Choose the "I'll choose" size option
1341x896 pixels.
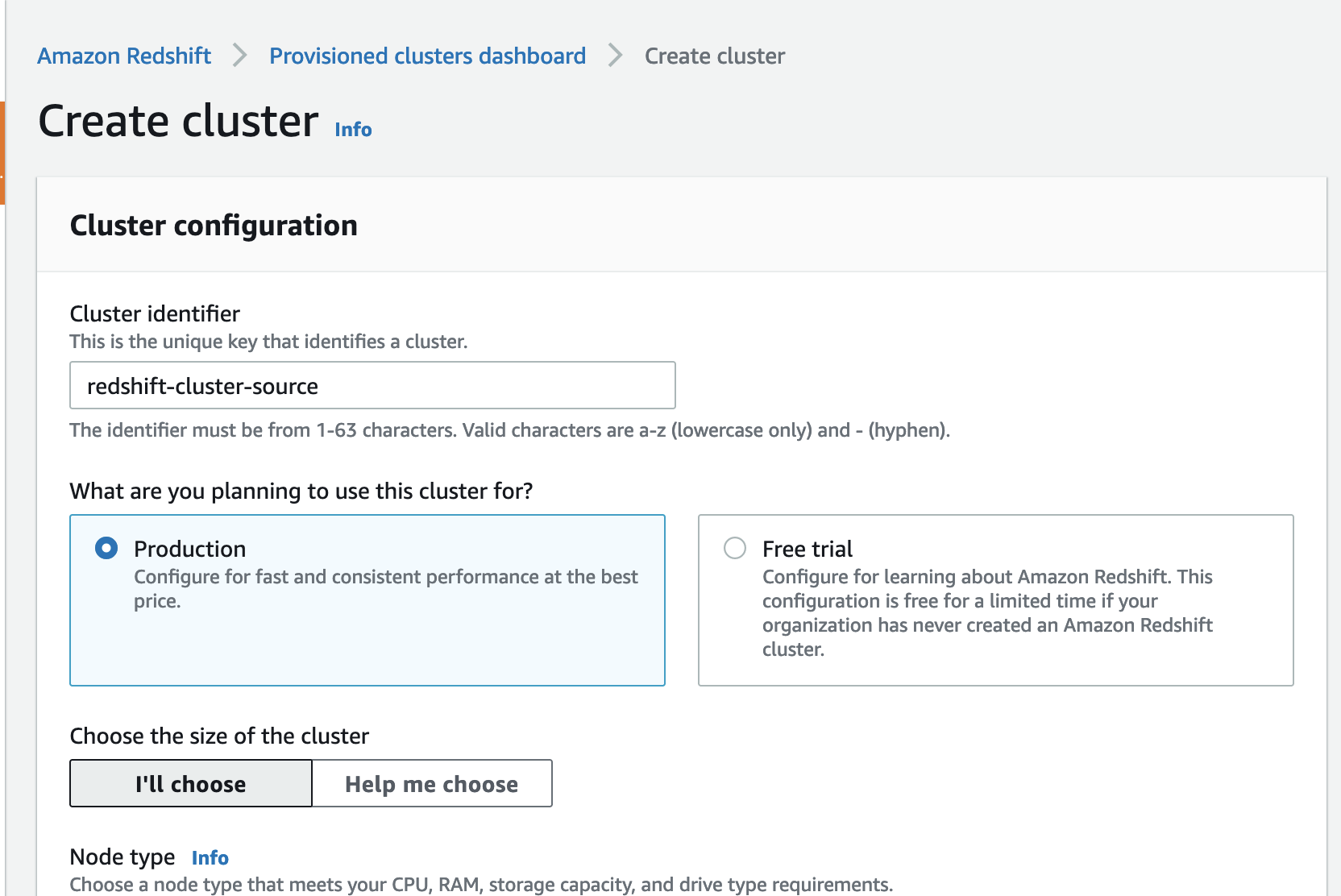click(191, 784)
